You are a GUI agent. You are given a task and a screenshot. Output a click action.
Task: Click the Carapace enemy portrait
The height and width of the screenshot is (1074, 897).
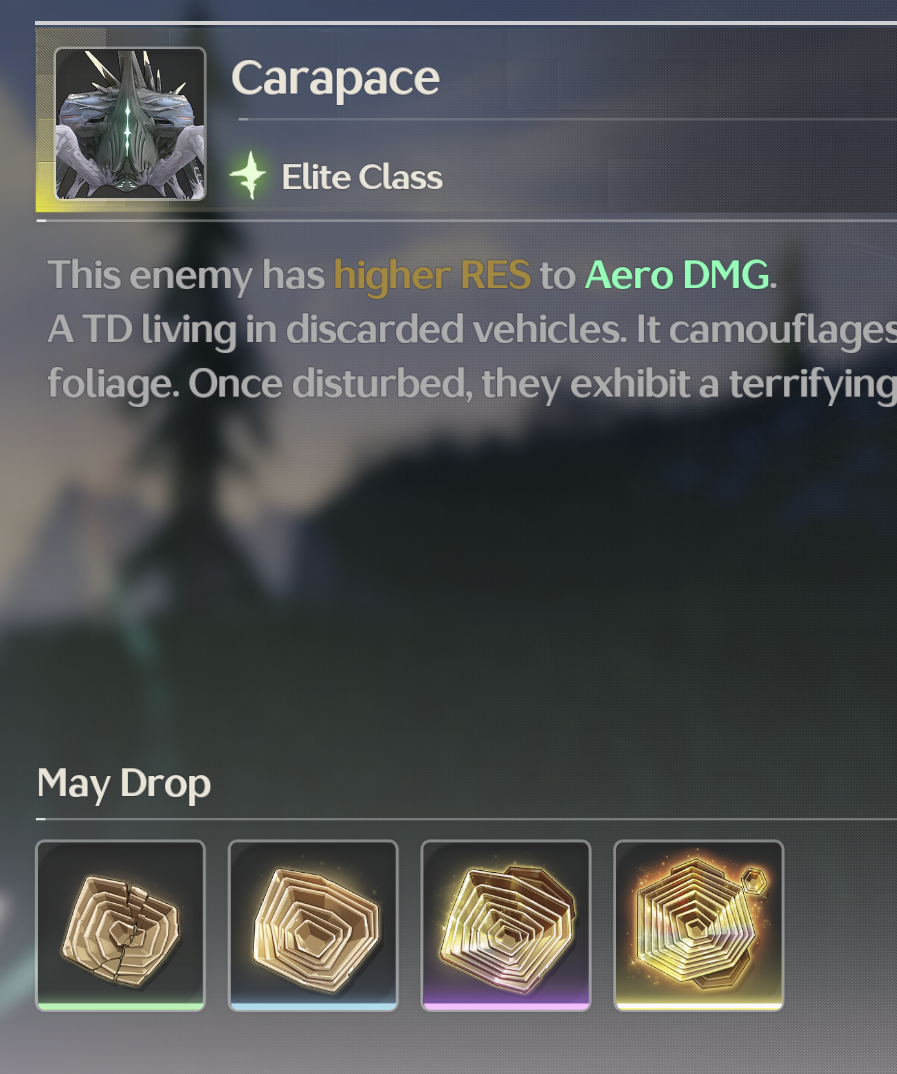130,124
